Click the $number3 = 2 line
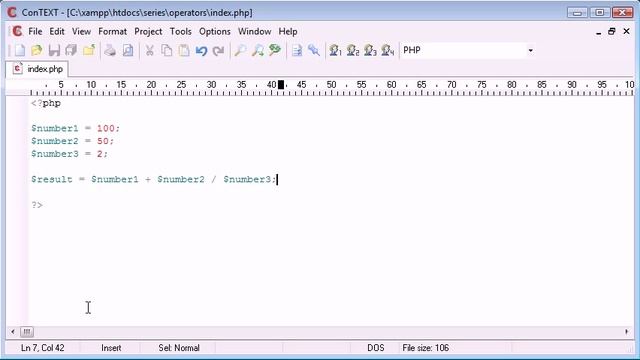This screenshot has width=640, height=360. (x=70, y=154)
